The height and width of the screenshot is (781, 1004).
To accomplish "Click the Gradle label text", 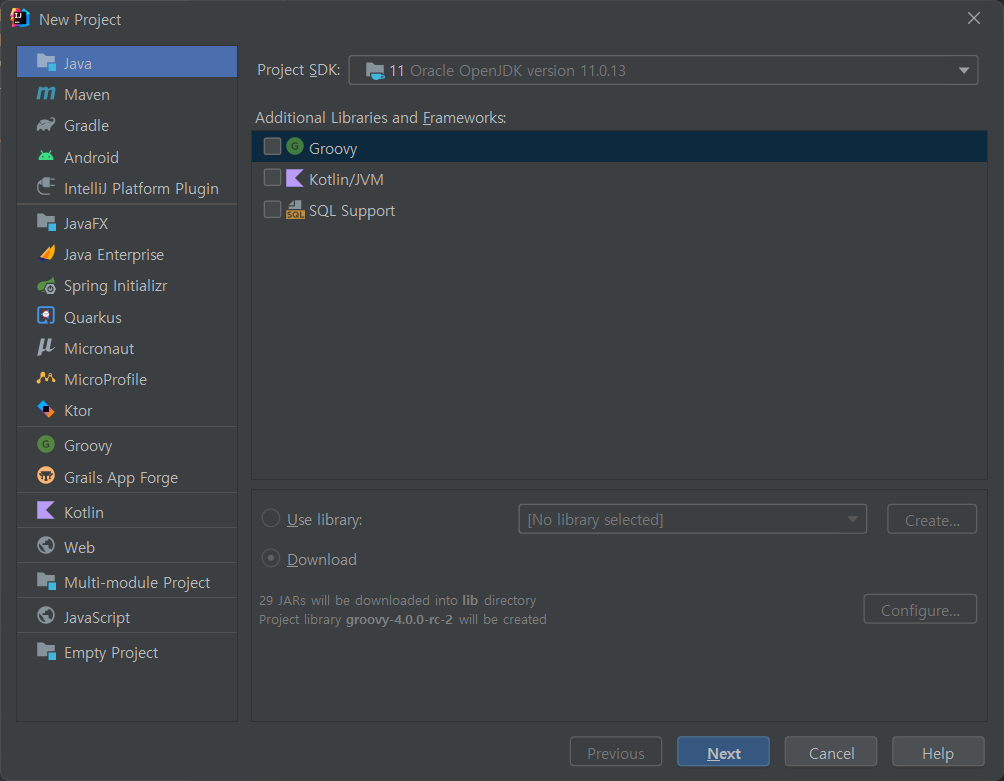I will tap(86, 126).
